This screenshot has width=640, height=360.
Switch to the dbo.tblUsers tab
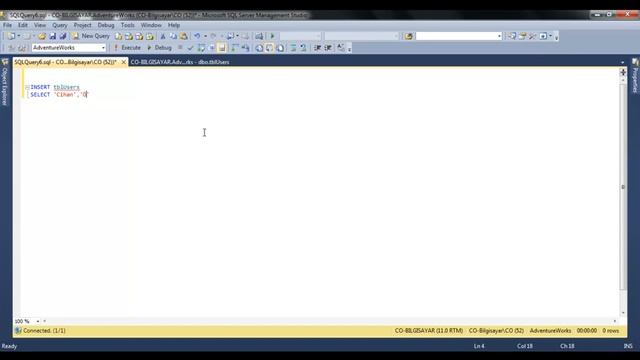(x=180, y=62)
